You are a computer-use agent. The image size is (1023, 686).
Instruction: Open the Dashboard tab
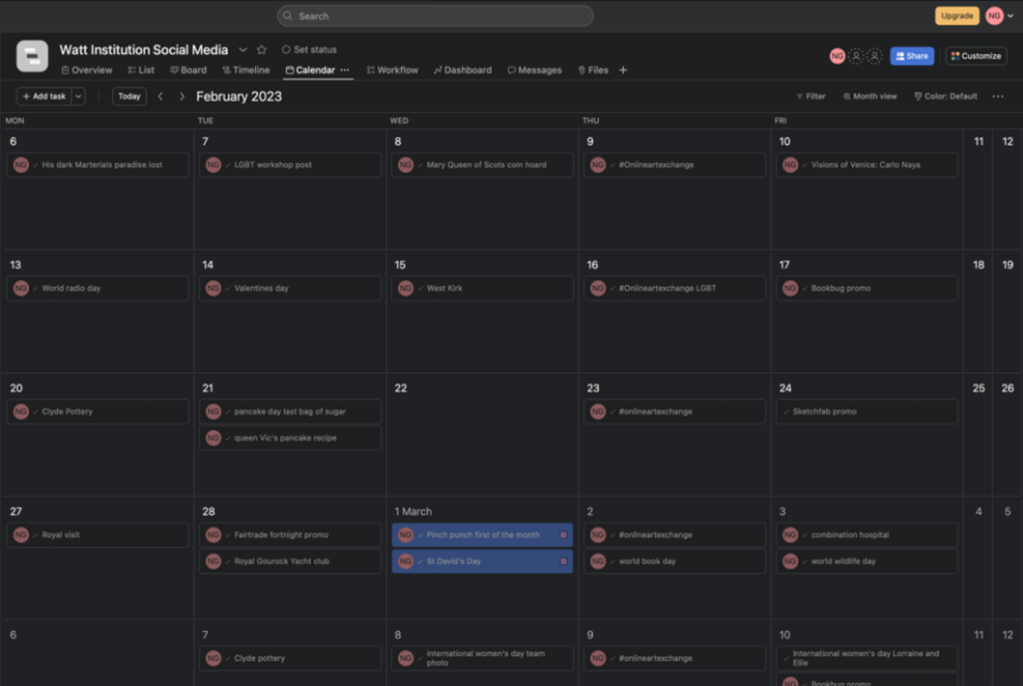(463, 70)
